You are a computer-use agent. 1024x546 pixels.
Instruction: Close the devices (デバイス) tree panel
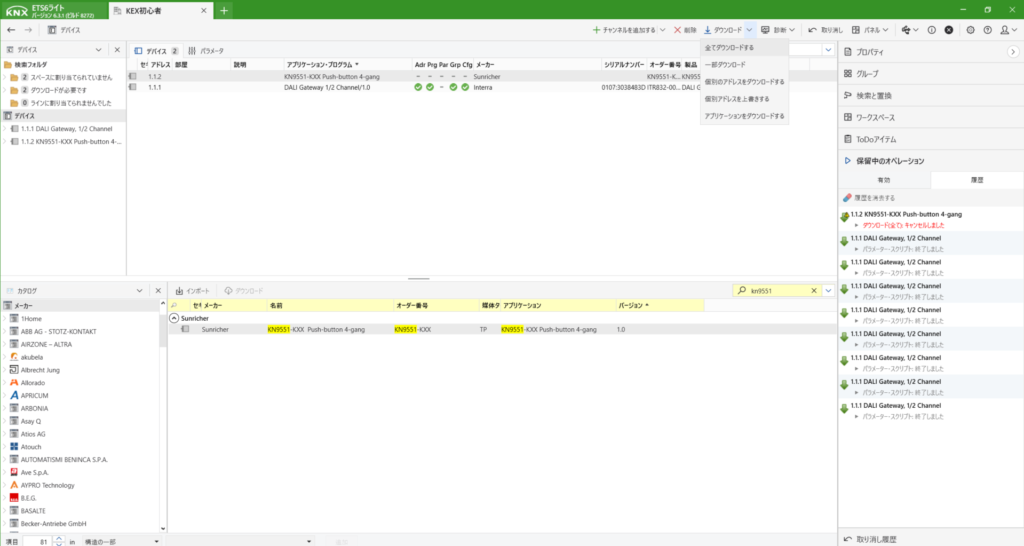click(x=117, y=50)
